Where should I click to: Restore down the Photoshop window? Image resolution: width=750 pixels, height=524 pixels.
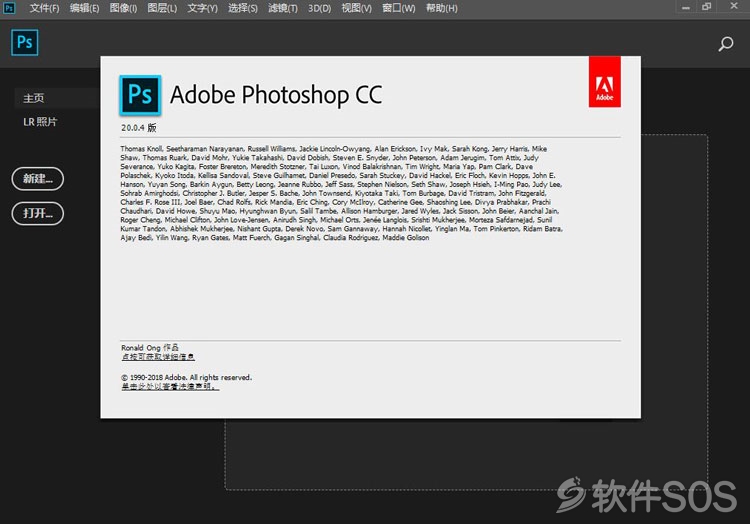[x=706, y=7]
